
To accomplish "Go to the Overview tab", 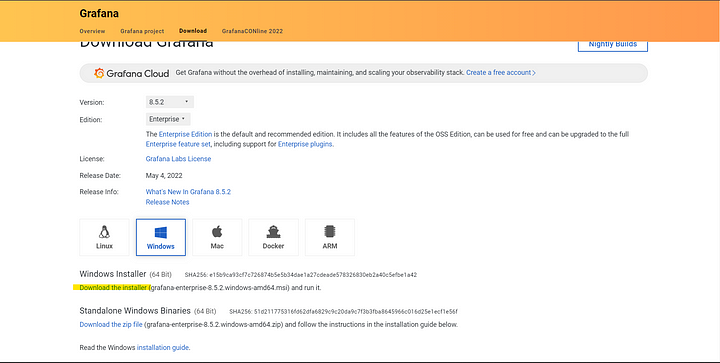I will [92, 31].
